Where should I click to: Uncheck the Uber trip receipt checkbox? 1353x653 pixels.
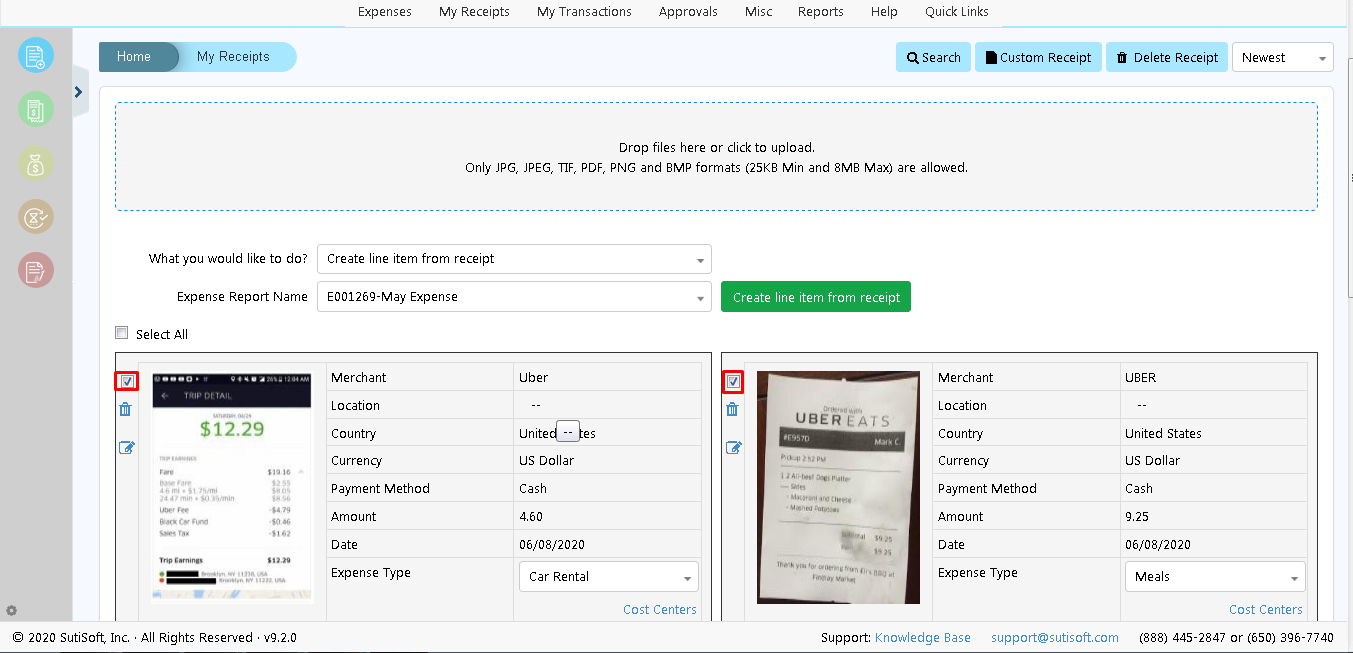[127, 381]
